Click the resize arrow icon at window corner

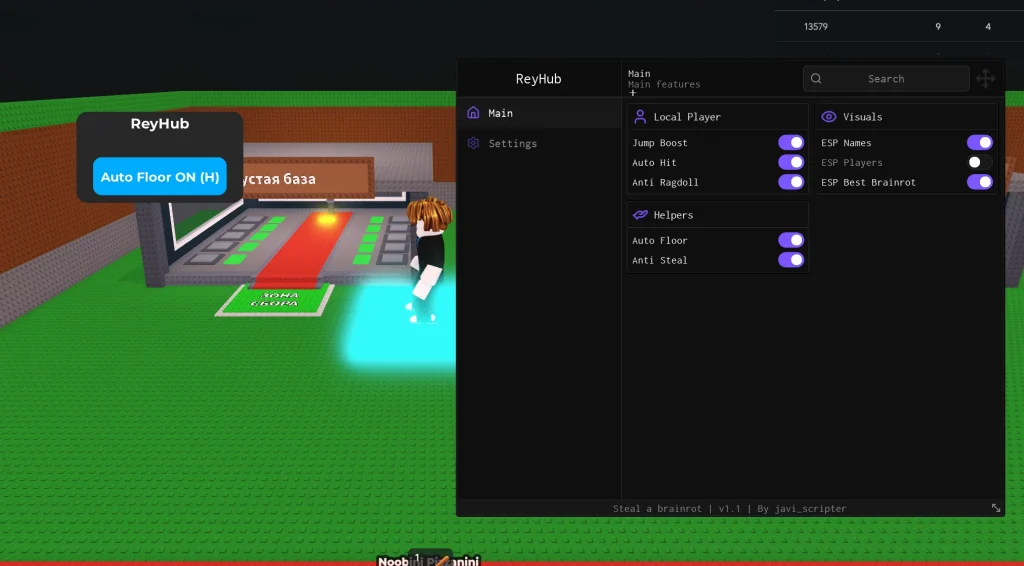(x=996, y=508)
